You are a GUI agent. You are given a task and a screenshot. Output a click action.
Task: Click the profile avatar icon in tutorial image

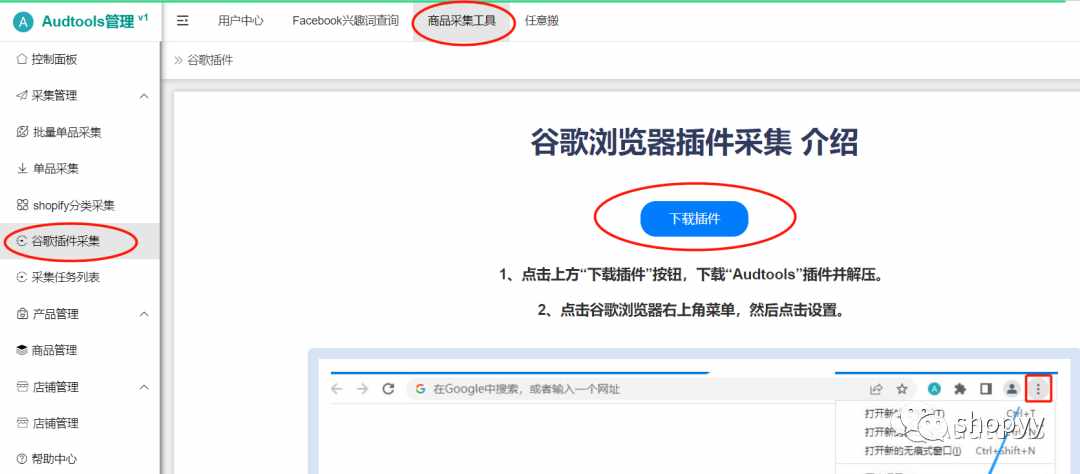[1012, 389]
